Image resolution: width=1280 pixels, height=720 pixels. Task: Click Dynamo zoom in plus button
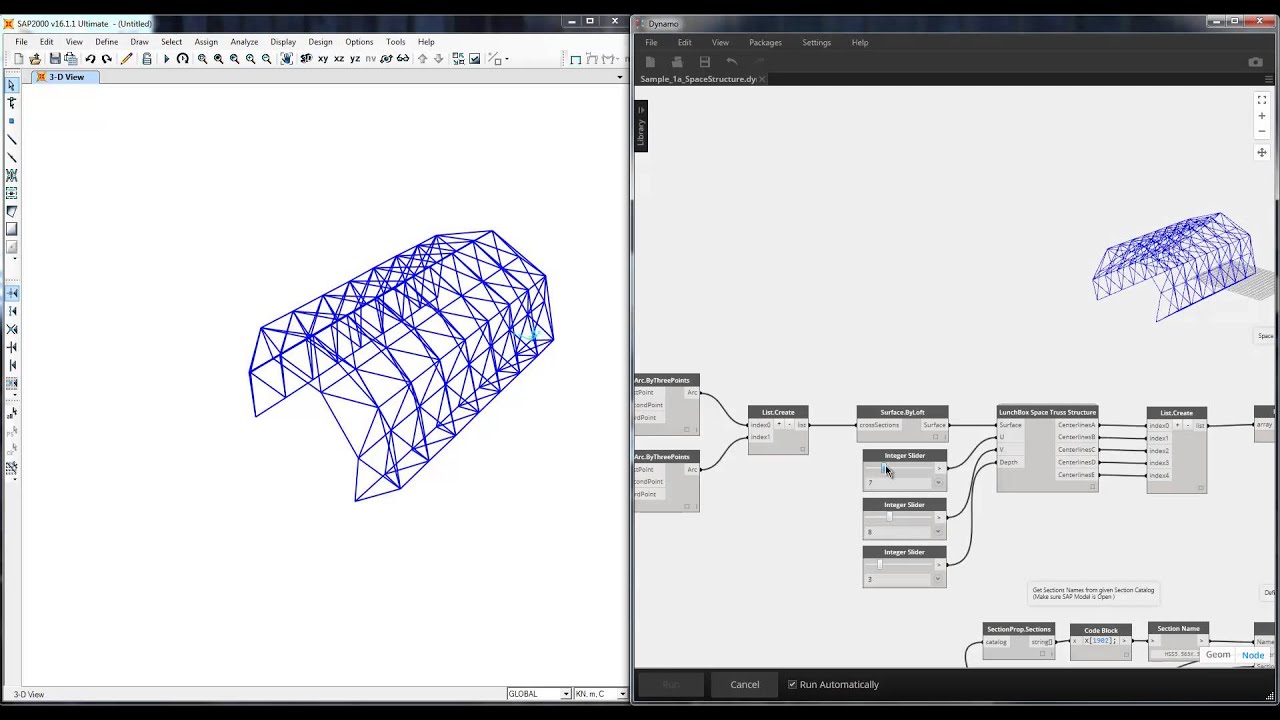tap(1262, 116)
